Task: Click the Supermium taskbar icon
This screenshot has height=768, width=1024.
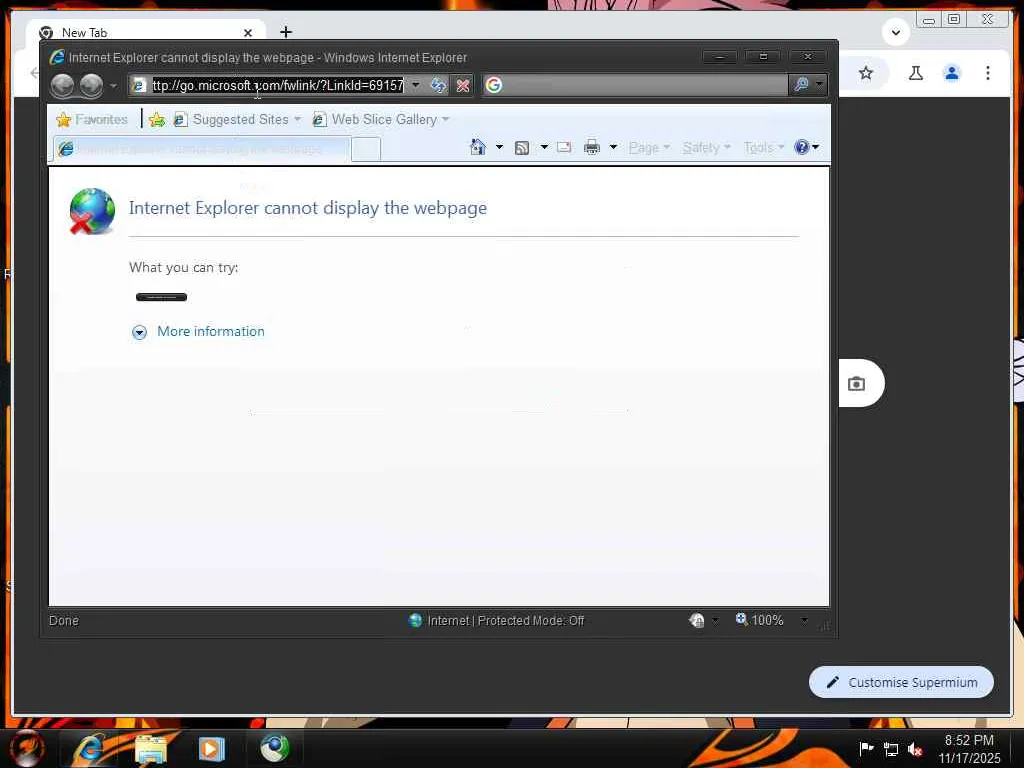Action: (274, 748)
